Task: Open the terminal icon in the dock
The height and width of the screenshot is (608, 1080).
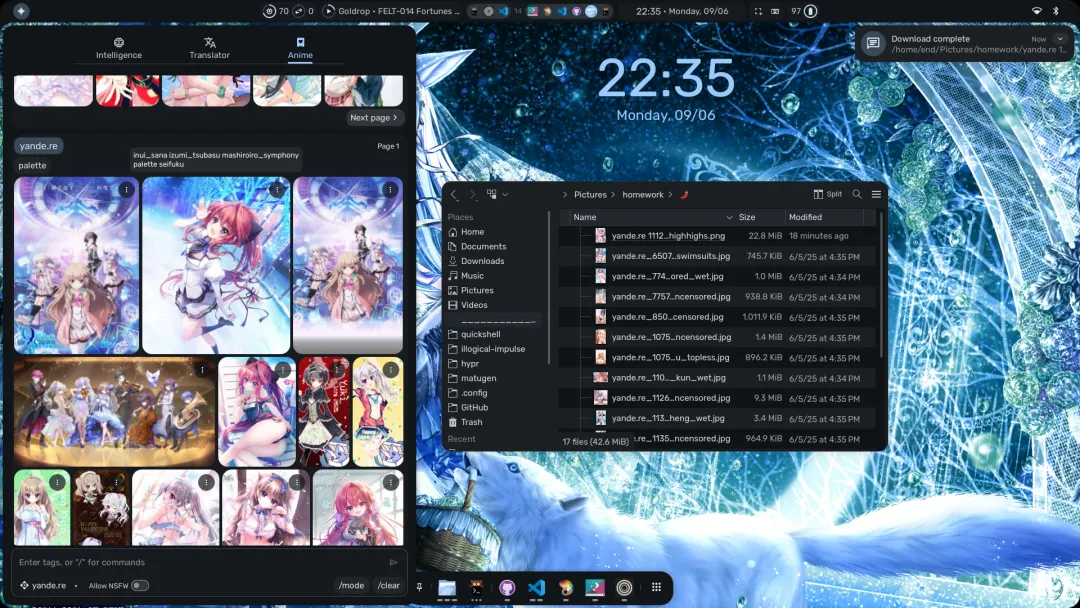Action: (x=477, y=587)
